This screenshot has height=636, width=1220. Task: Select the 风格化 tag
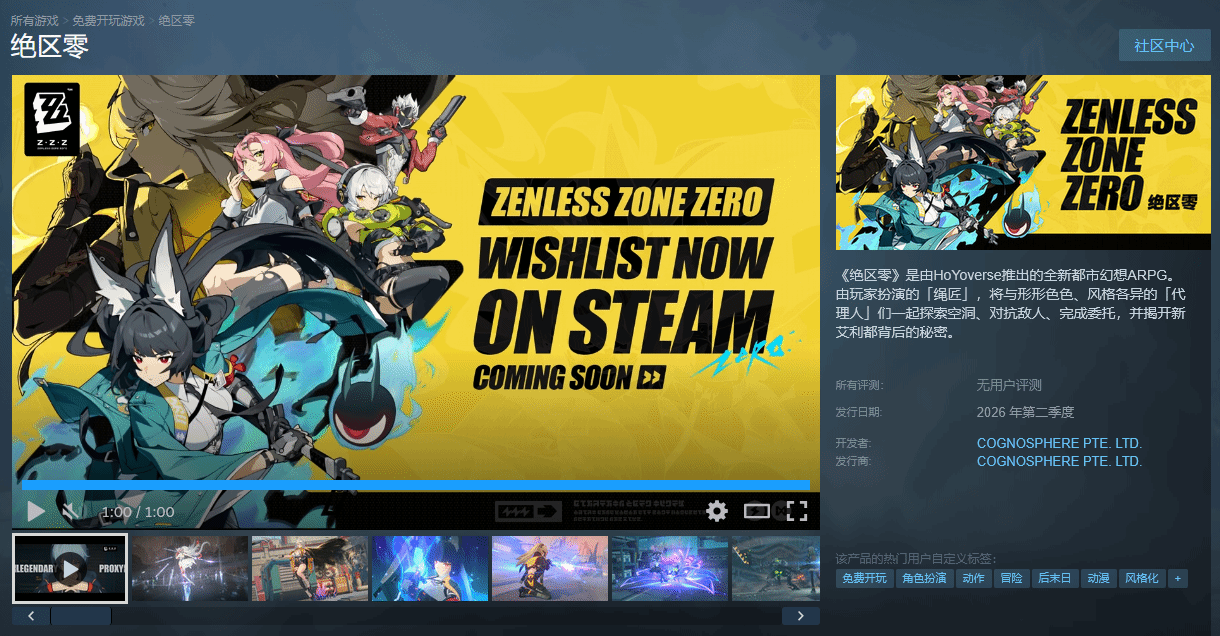click(1143, 578)
